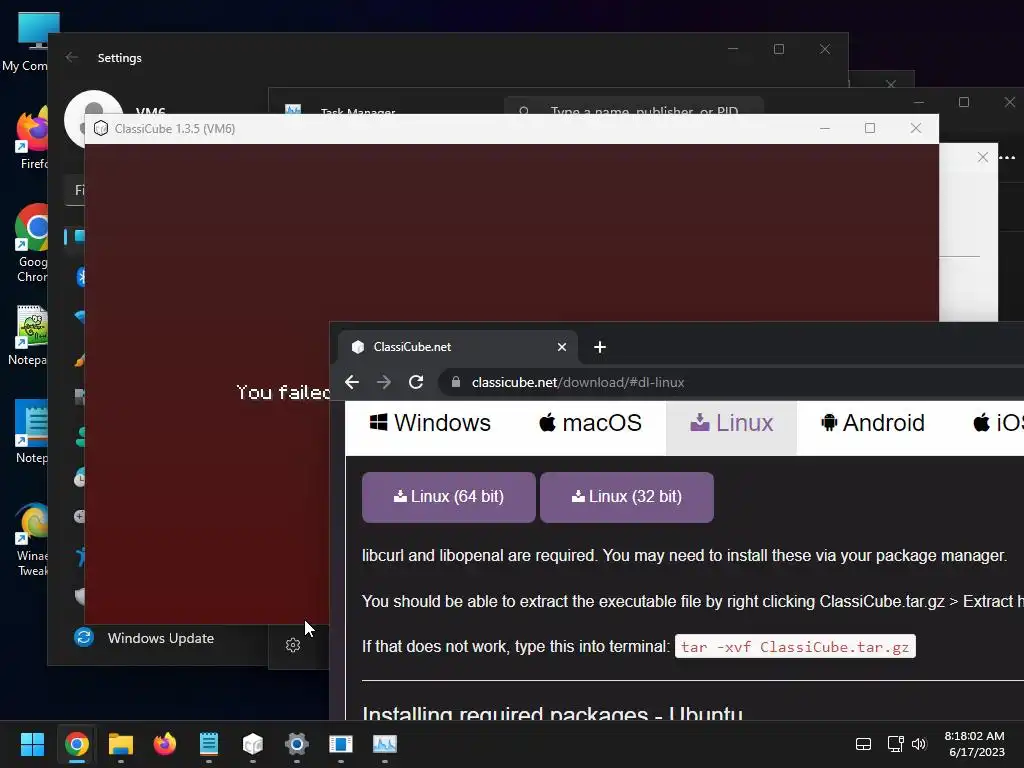
Task: Open Firefox from the taskbar
Action: (165, 744)
